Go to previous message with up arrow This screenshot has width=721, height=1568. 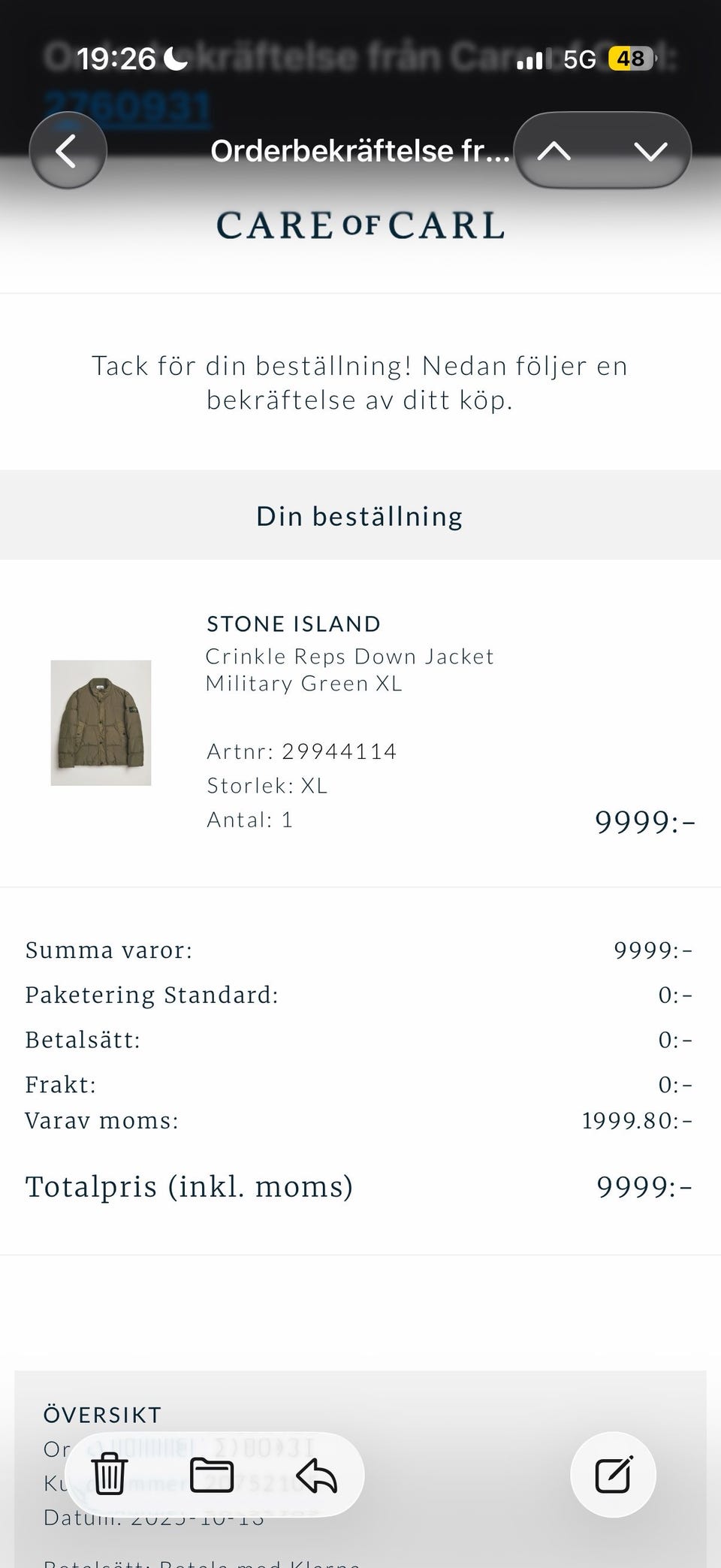(554, 151)
